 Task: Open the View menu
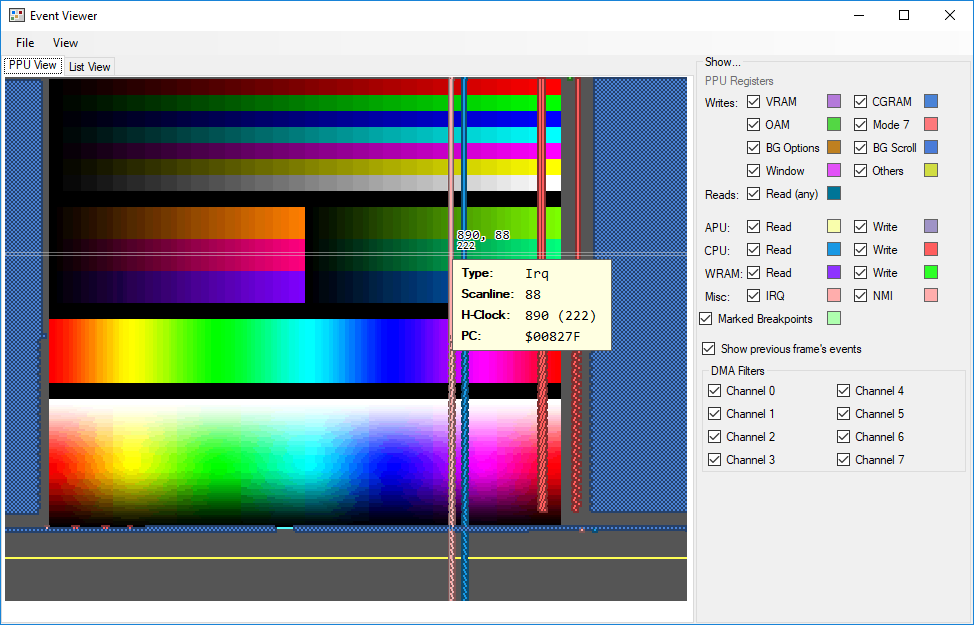65,43
